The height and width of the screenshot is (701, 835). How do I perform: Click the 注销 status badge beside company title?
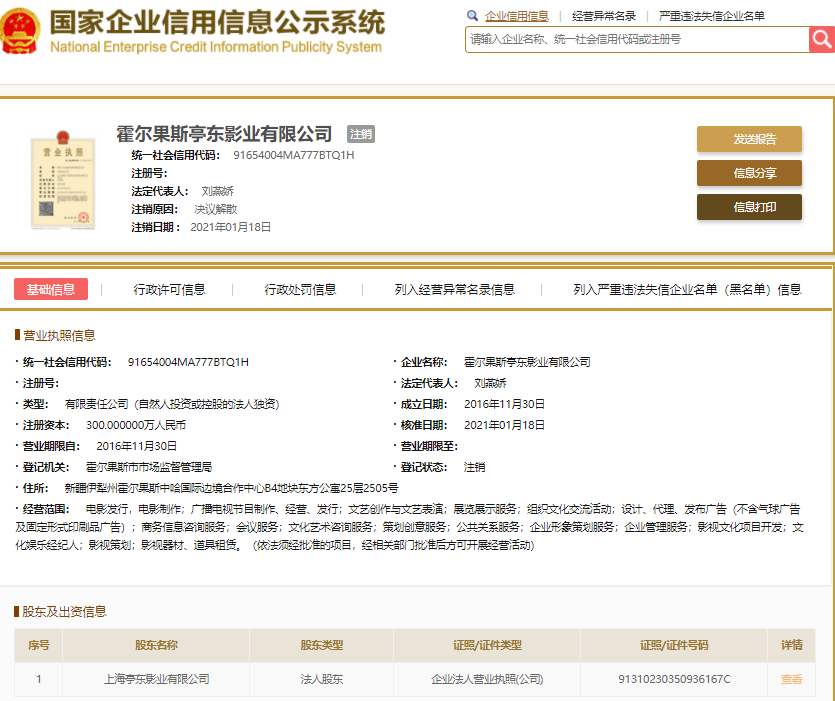(360, 134)
